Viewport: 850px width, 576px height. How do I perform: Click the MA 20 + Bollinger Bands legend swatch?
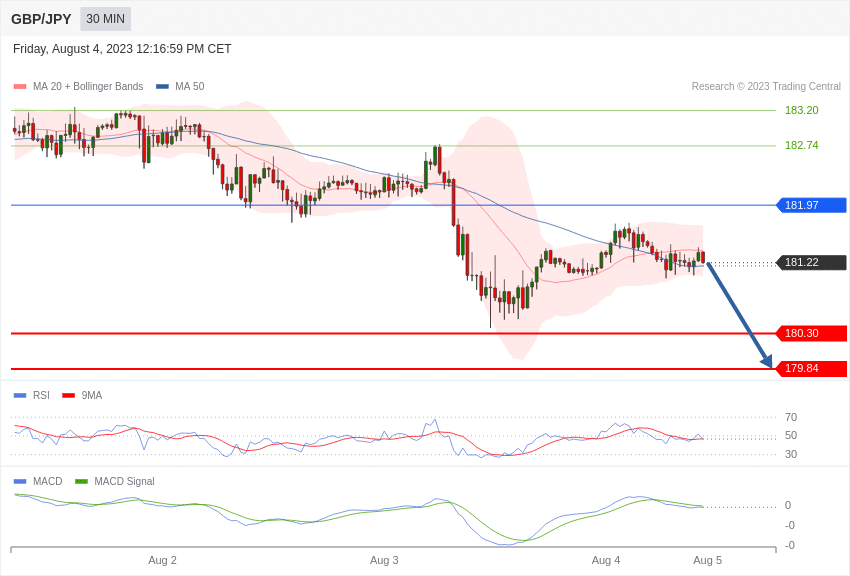pos(20,86)
